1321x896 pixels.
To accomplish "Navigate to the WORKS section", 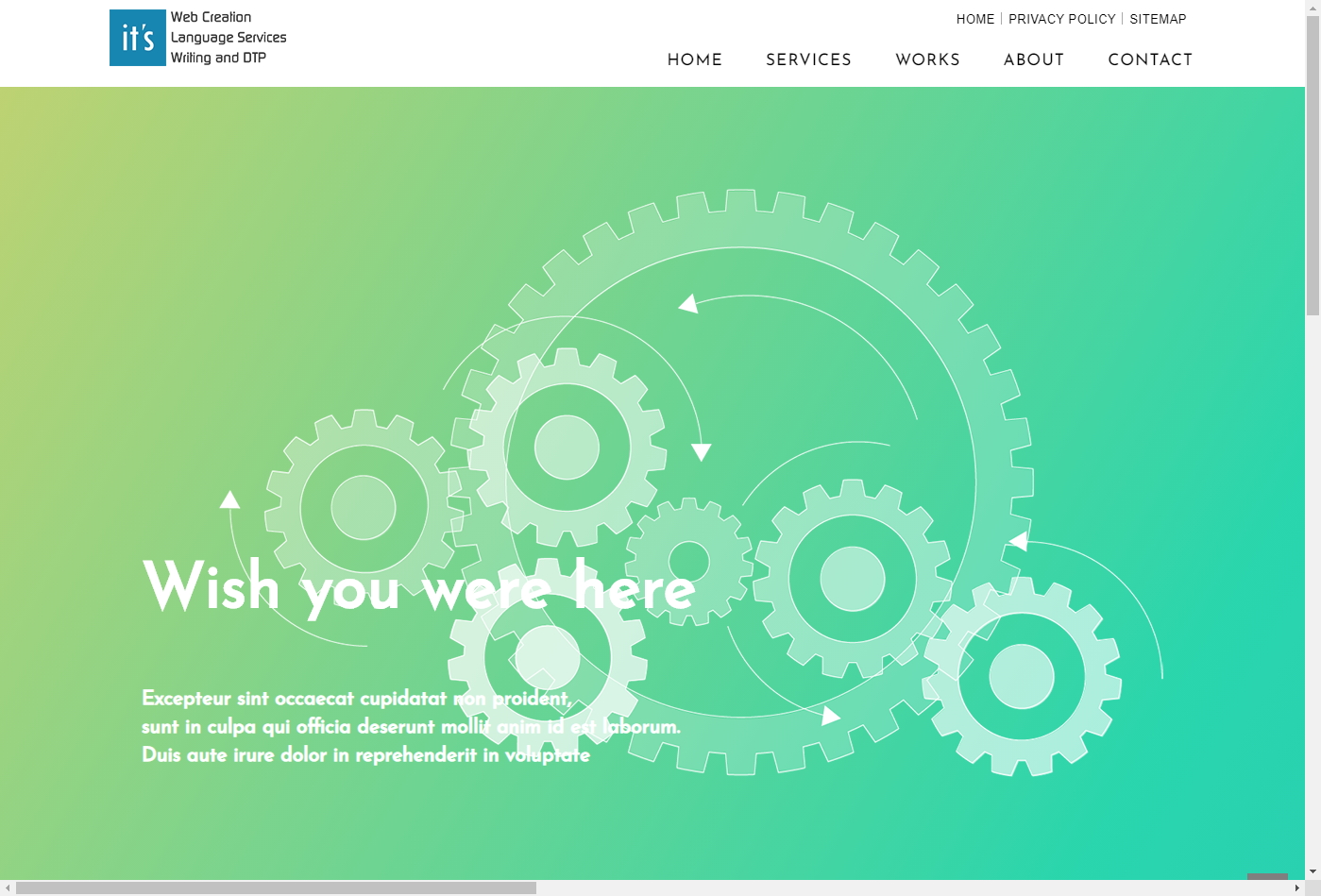I will (x=927, y=59).
